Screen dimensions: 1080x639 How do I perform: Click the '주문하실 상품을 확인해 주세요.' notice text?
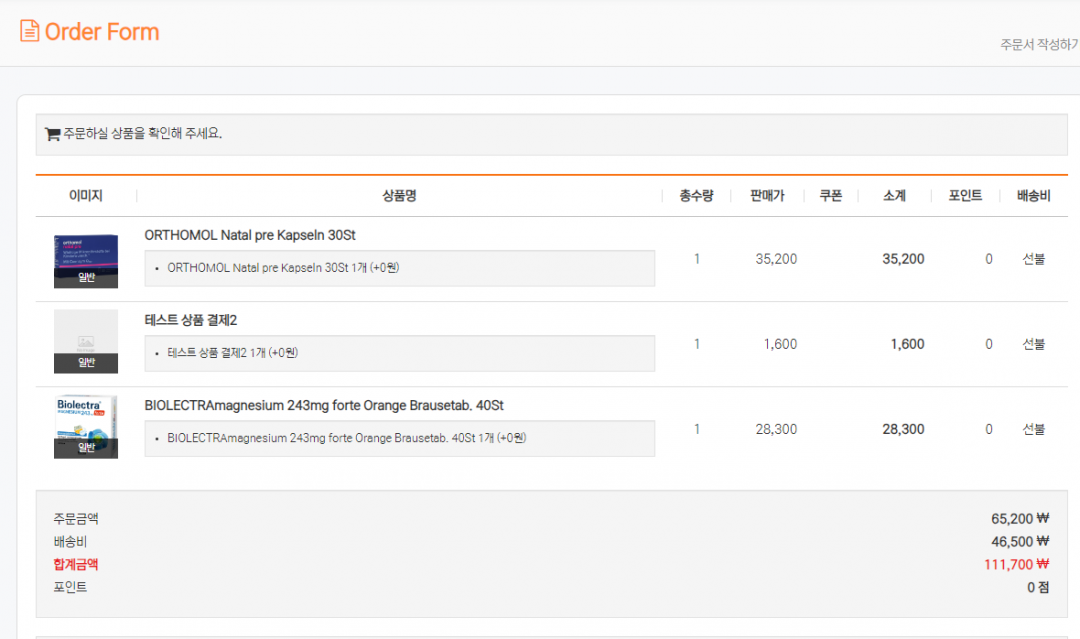pyautogui.click(x=143, y=134)
